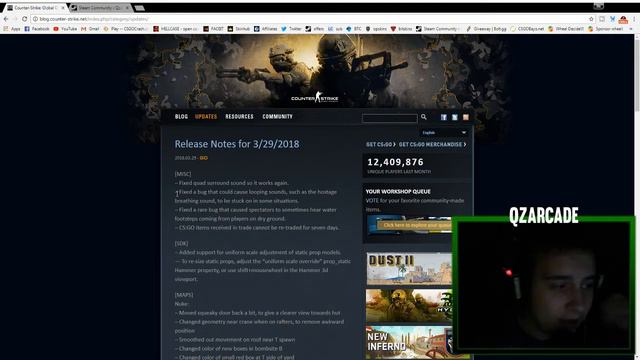Open the Sponsor wheel bookmark
This screenshot has width=640, height=360.
(x=605, y=29)
